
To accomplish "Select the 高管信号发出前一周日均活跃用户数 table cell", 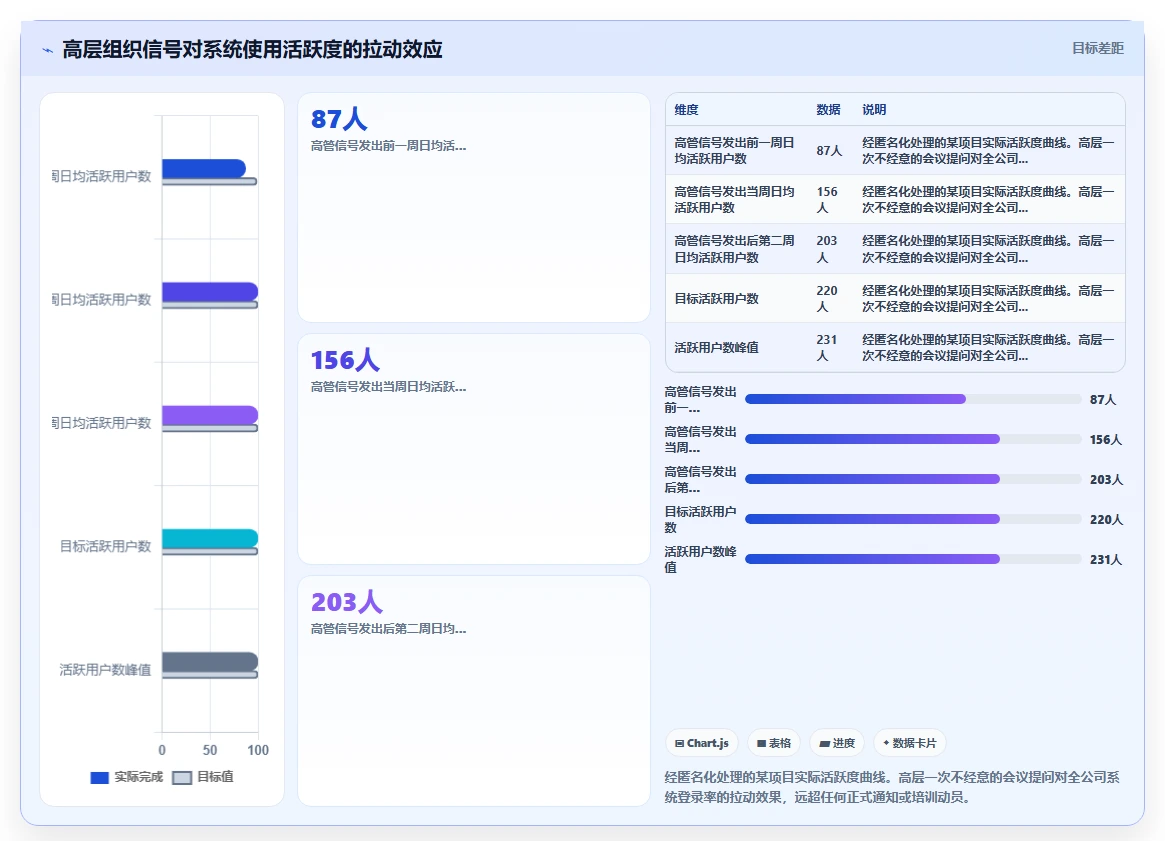I will (x=734, y=151).
